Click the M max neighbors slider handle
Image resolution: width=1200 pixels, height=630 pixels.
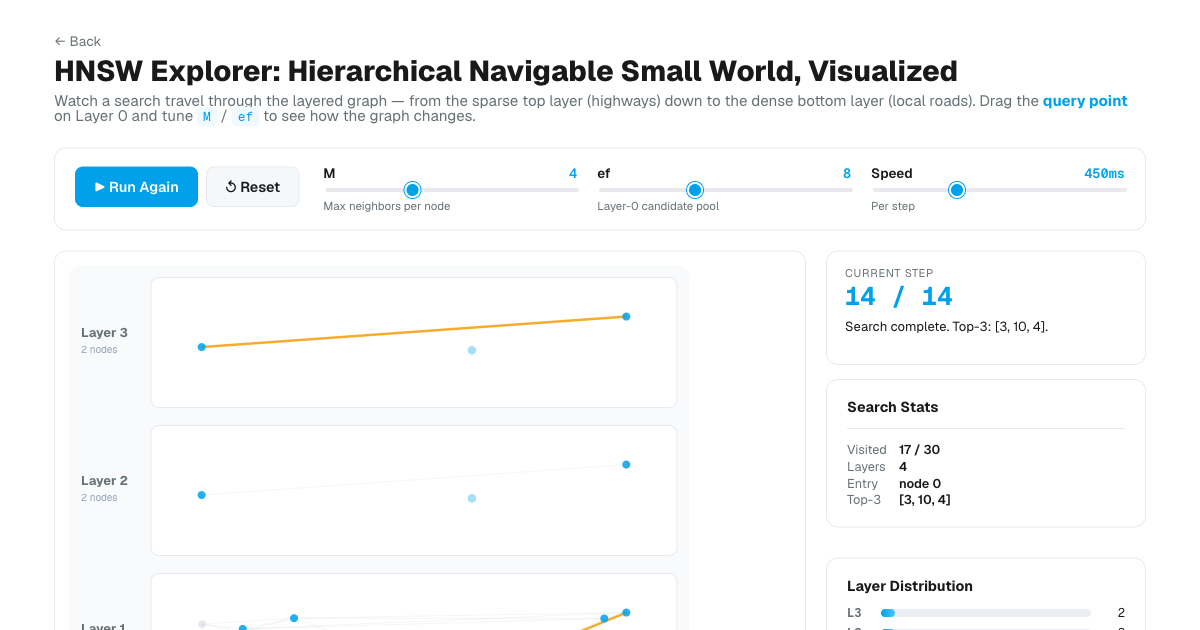412,190
